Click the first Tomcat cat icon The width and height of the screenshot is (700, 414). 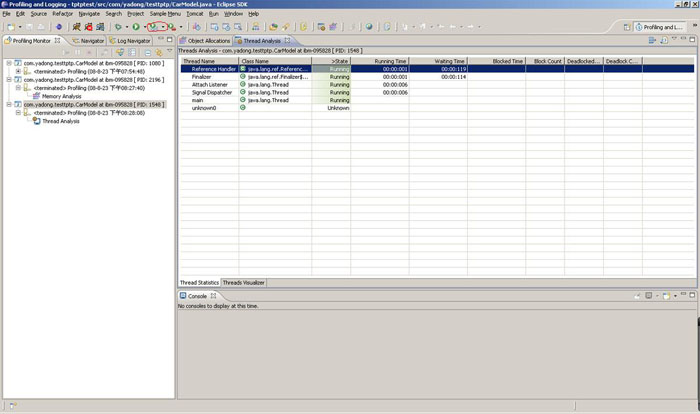point(77,27)
